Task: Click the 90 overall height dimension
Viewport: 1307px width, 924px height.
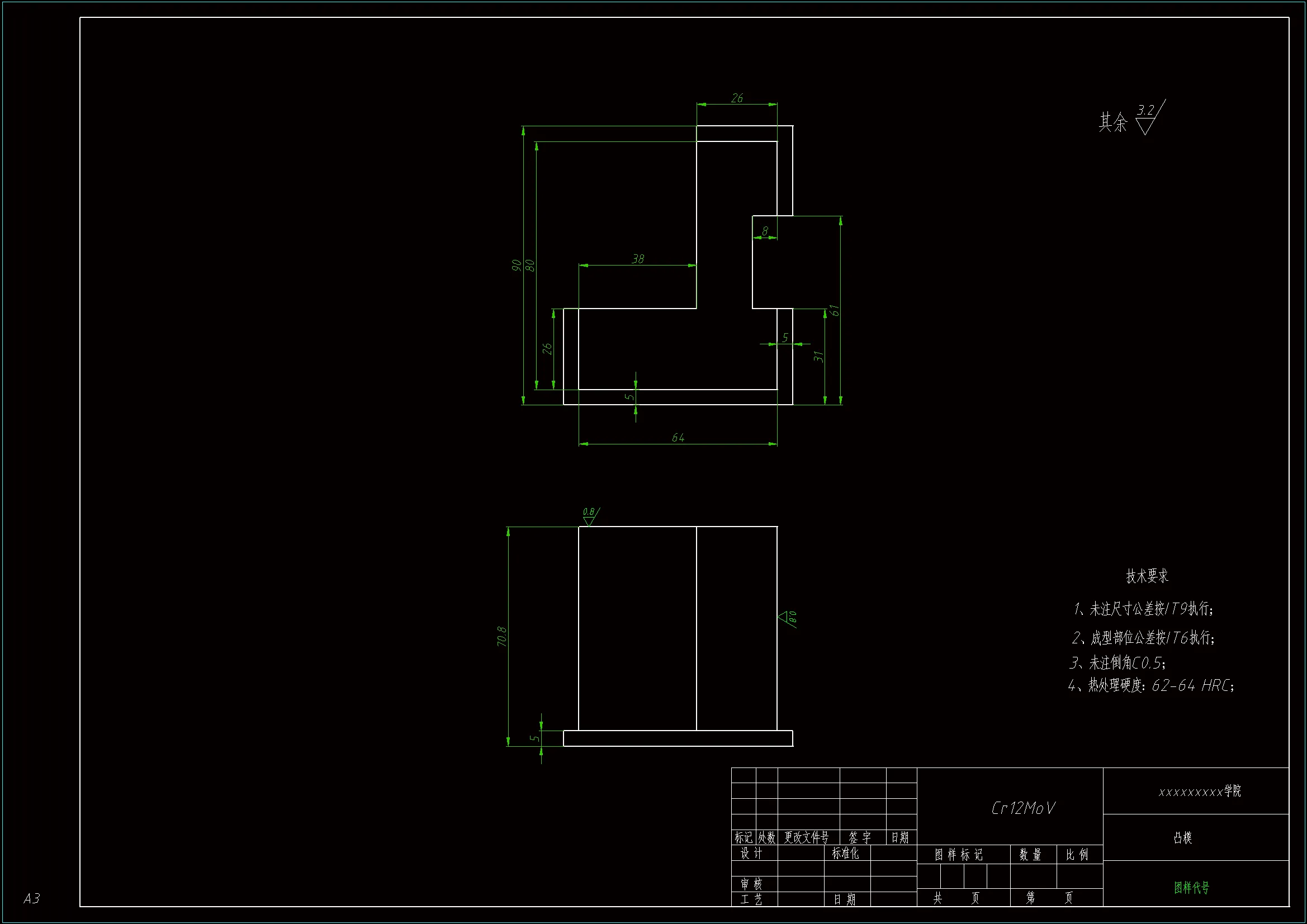Action: tap(516, 266)
